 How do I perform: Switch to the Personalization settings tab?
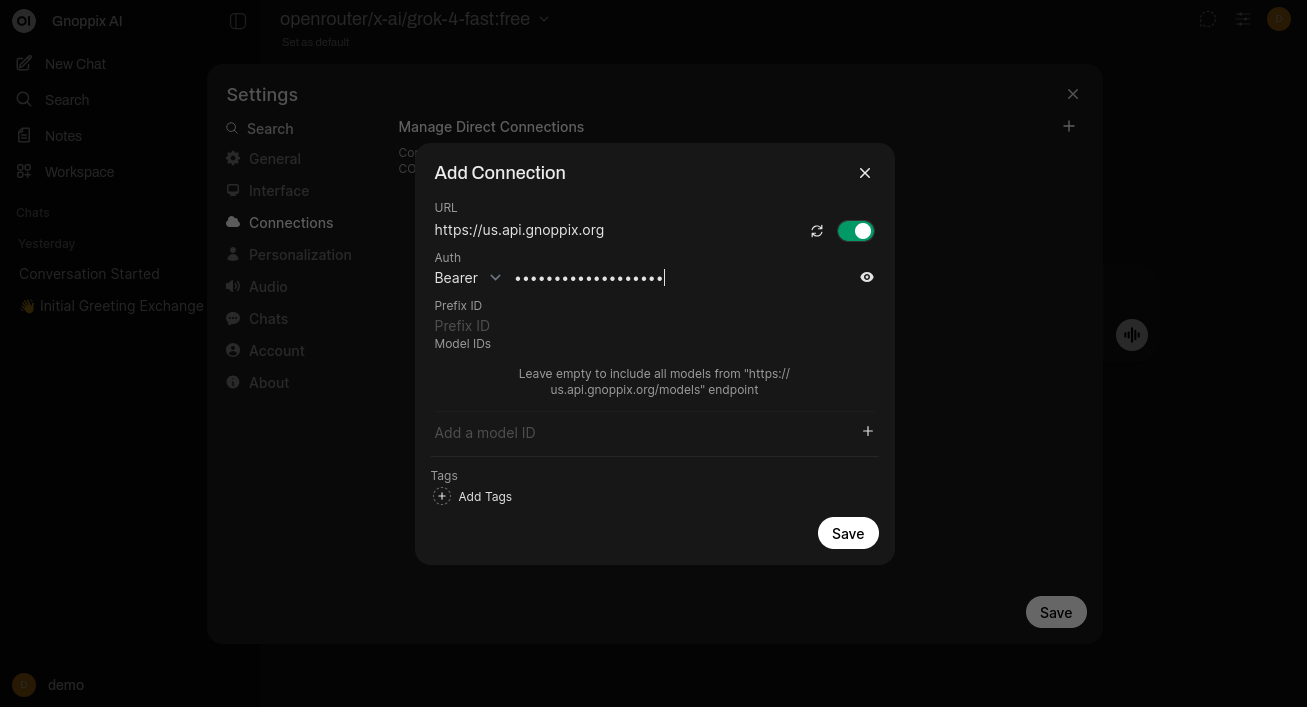pos(299,255)
